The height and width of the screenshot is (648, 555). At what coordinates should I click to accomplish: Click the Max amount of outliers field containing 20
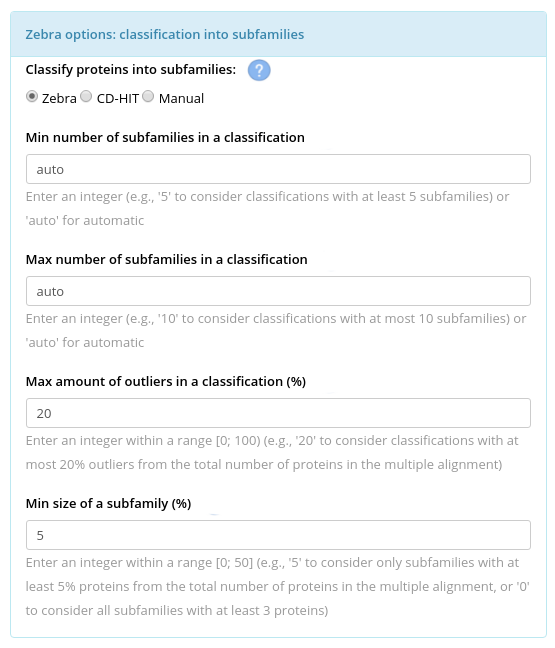[278, 413]
